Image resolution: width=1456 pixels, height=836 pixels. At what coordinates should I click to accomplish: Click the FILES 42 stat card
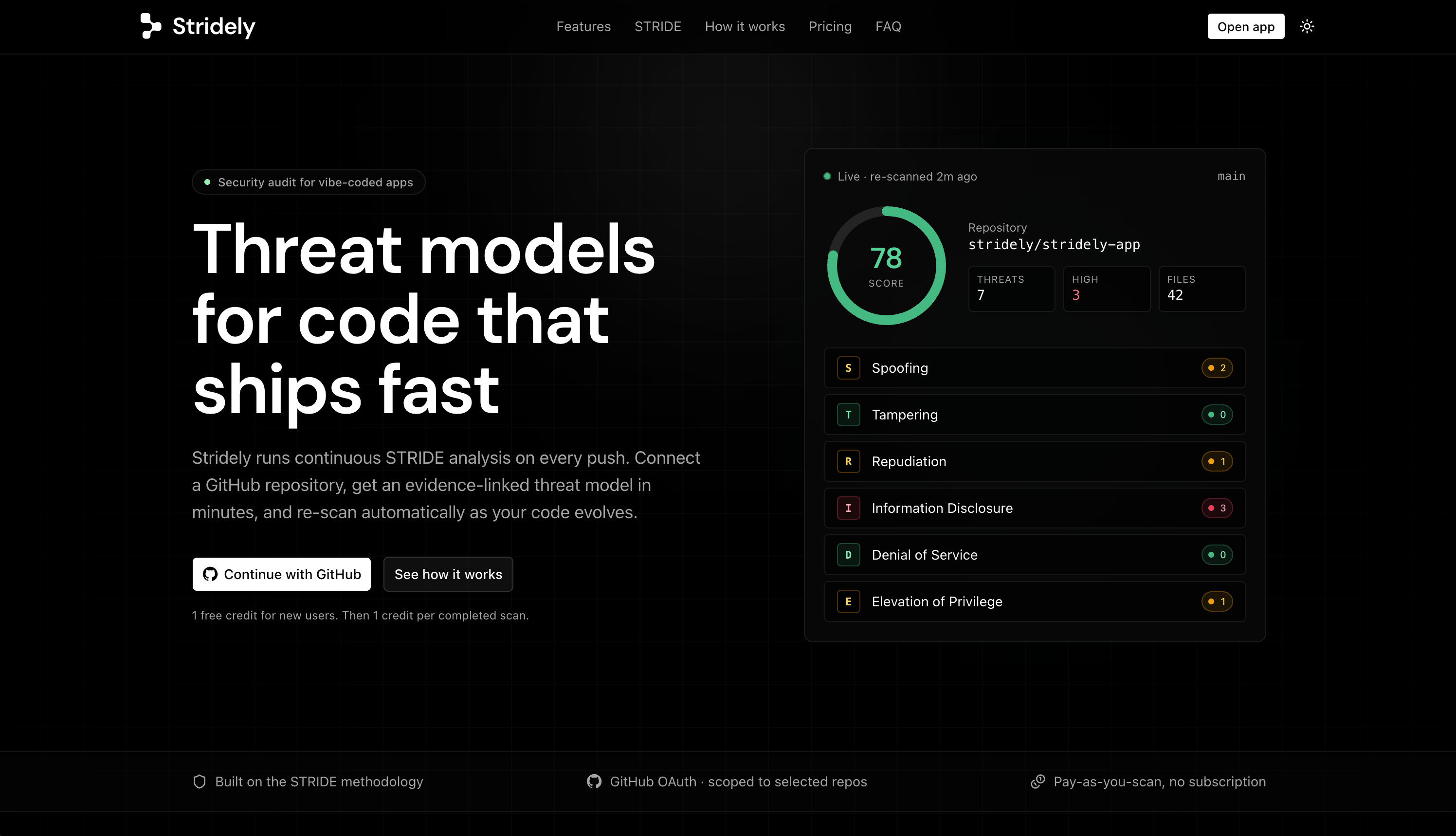click(1201, 289)
